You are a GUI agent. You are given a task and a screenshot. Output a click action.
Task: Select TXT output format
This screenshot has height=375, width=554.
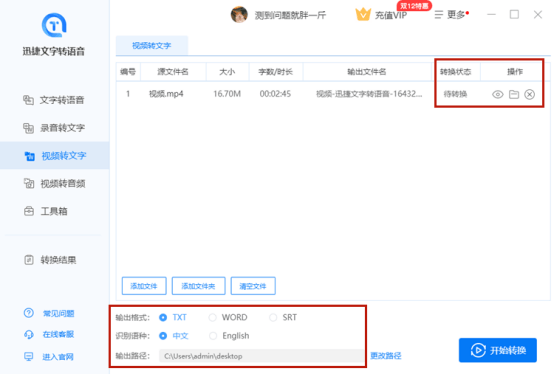[x=173, y=317]
